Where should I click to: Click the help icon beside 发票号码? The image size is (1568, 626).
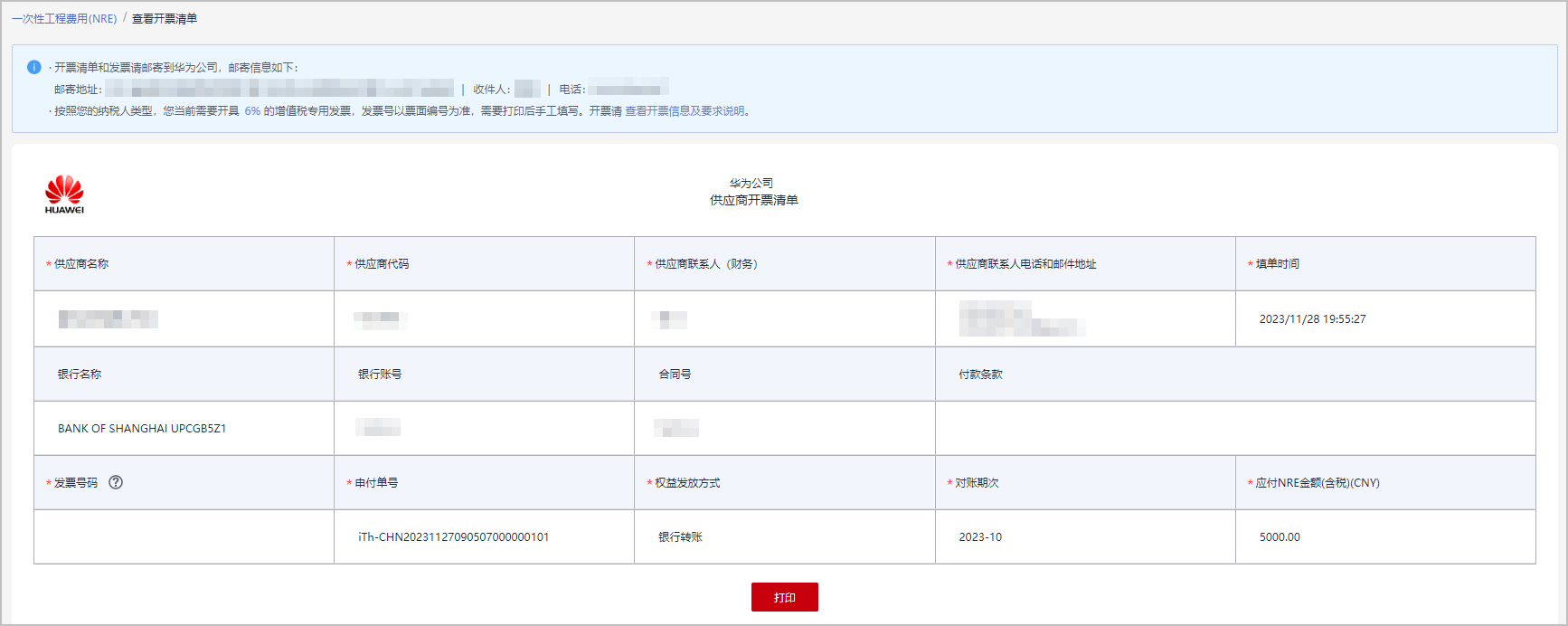(116, 482)
